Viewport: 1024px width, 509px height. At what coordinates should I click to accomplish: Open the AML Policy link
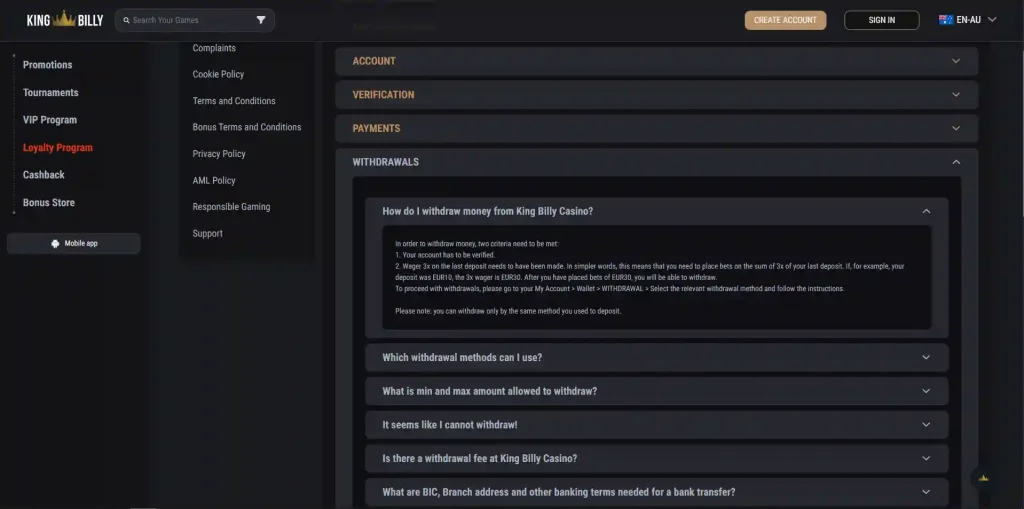point(214,180)
